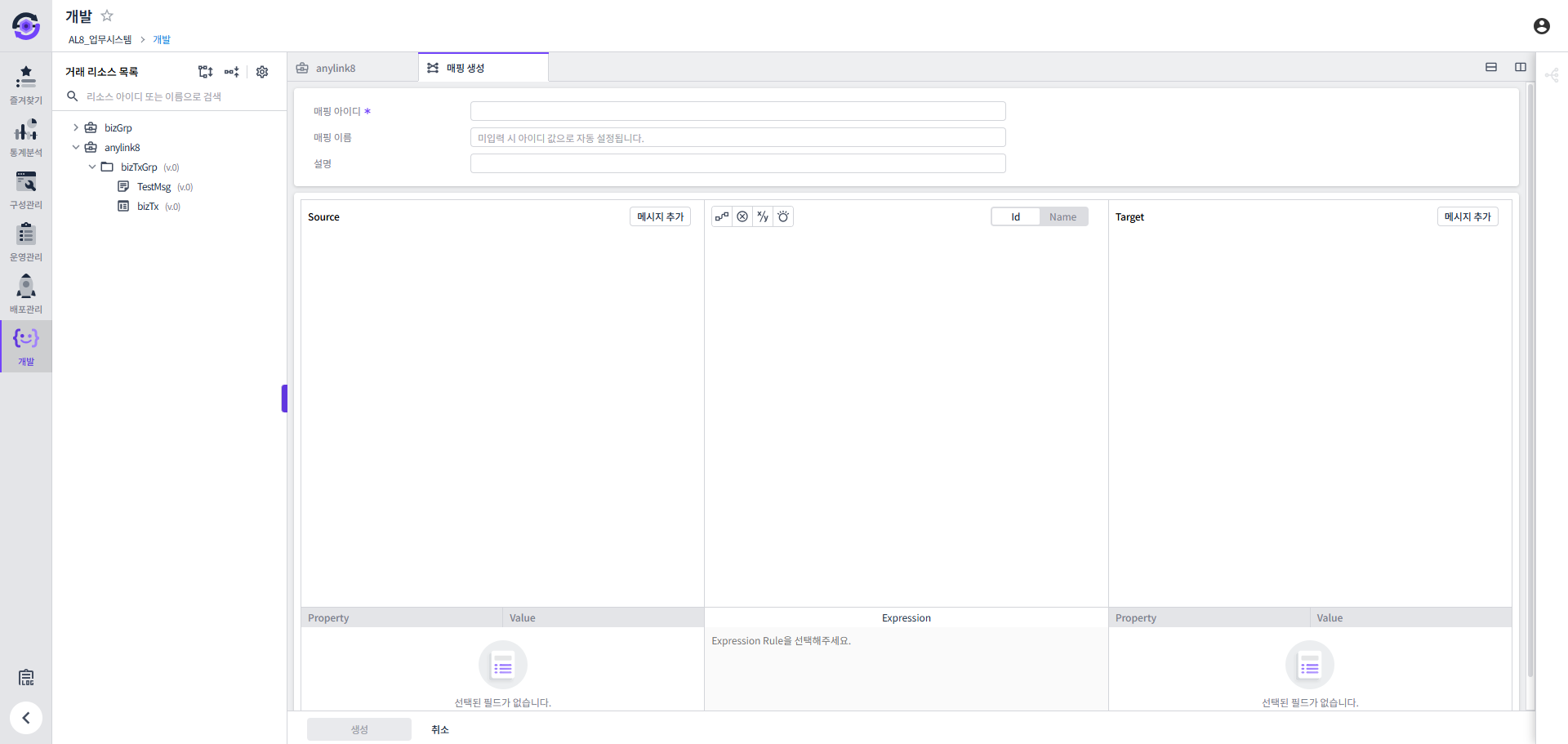Select the bizGrp tree item label
This screenshot has height=744, width=1568.
118,128
